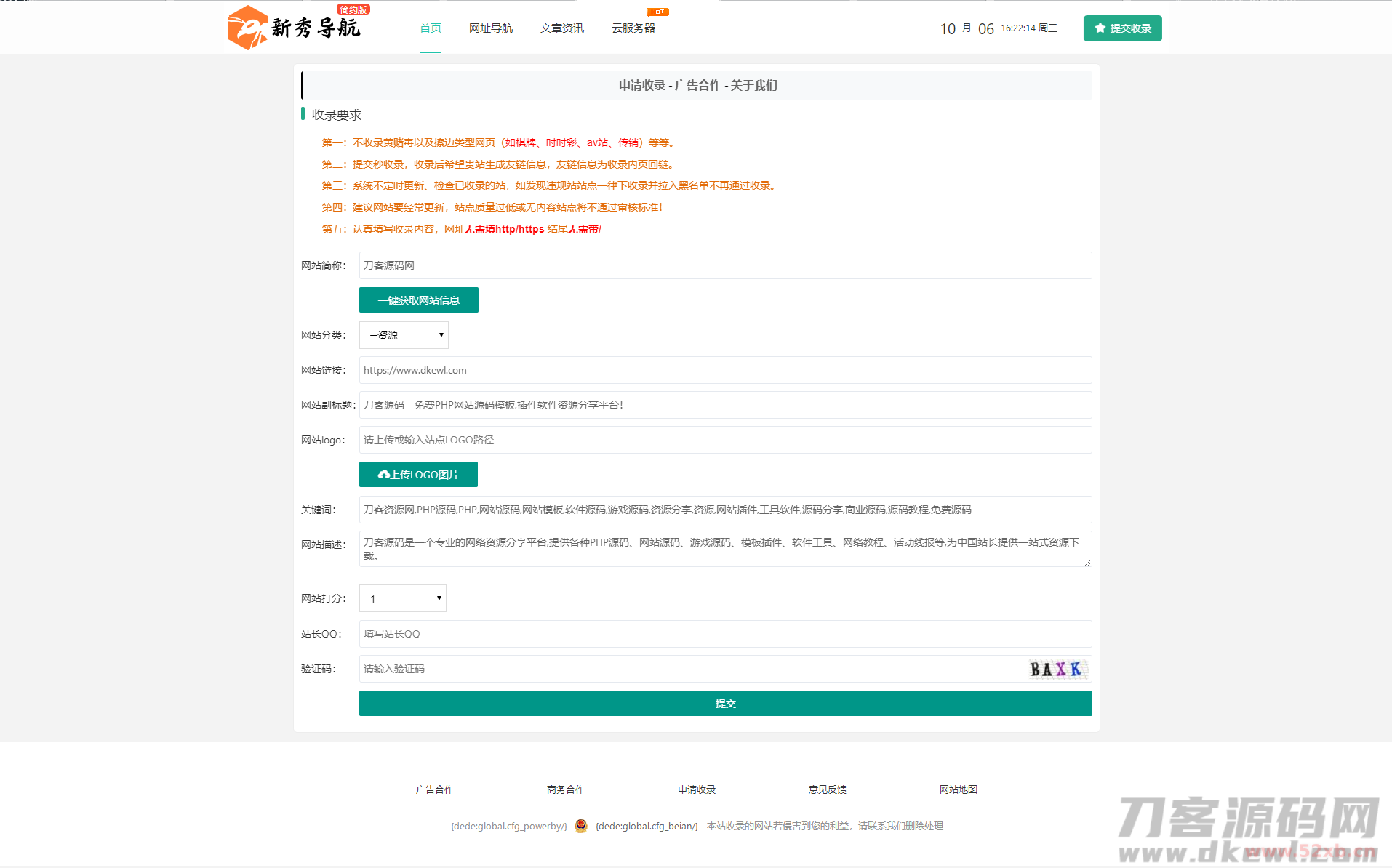
Task: Open the 首页 navigation tab
Action: [x=430, y=28]
